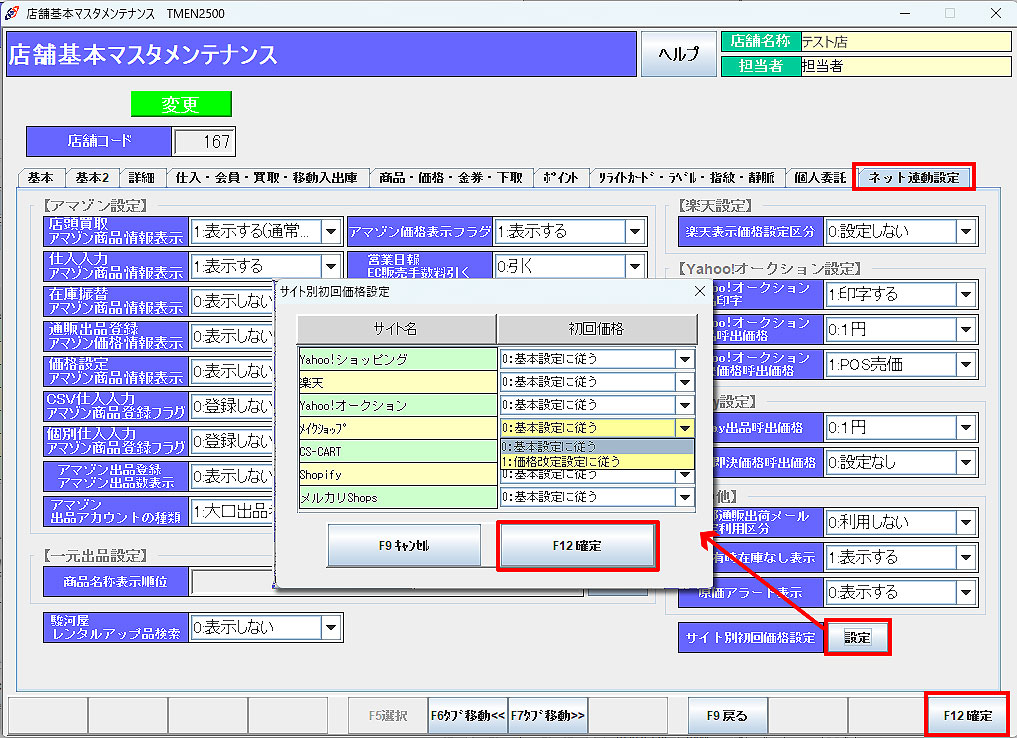Click the ヘルプ button
1017x738 pixels.
[x=678, y=54]
